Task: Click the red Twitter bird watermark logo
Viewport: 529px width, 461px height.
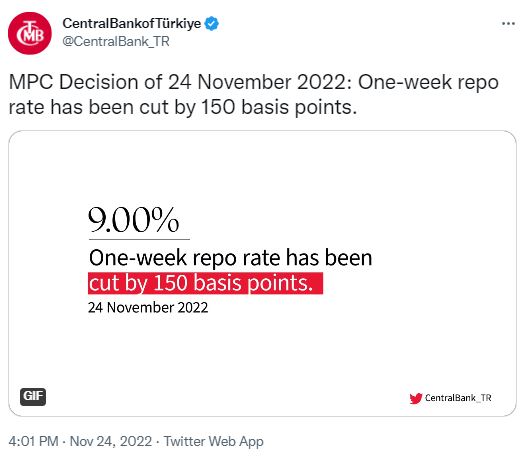Action: click(415, 398)
